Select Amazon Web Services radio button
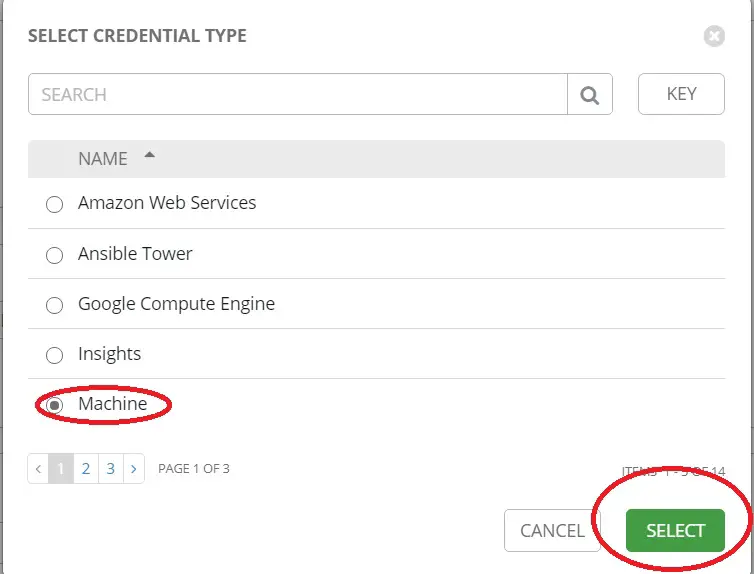The height and width of the screenshot is (574, 754). point(54,204)
